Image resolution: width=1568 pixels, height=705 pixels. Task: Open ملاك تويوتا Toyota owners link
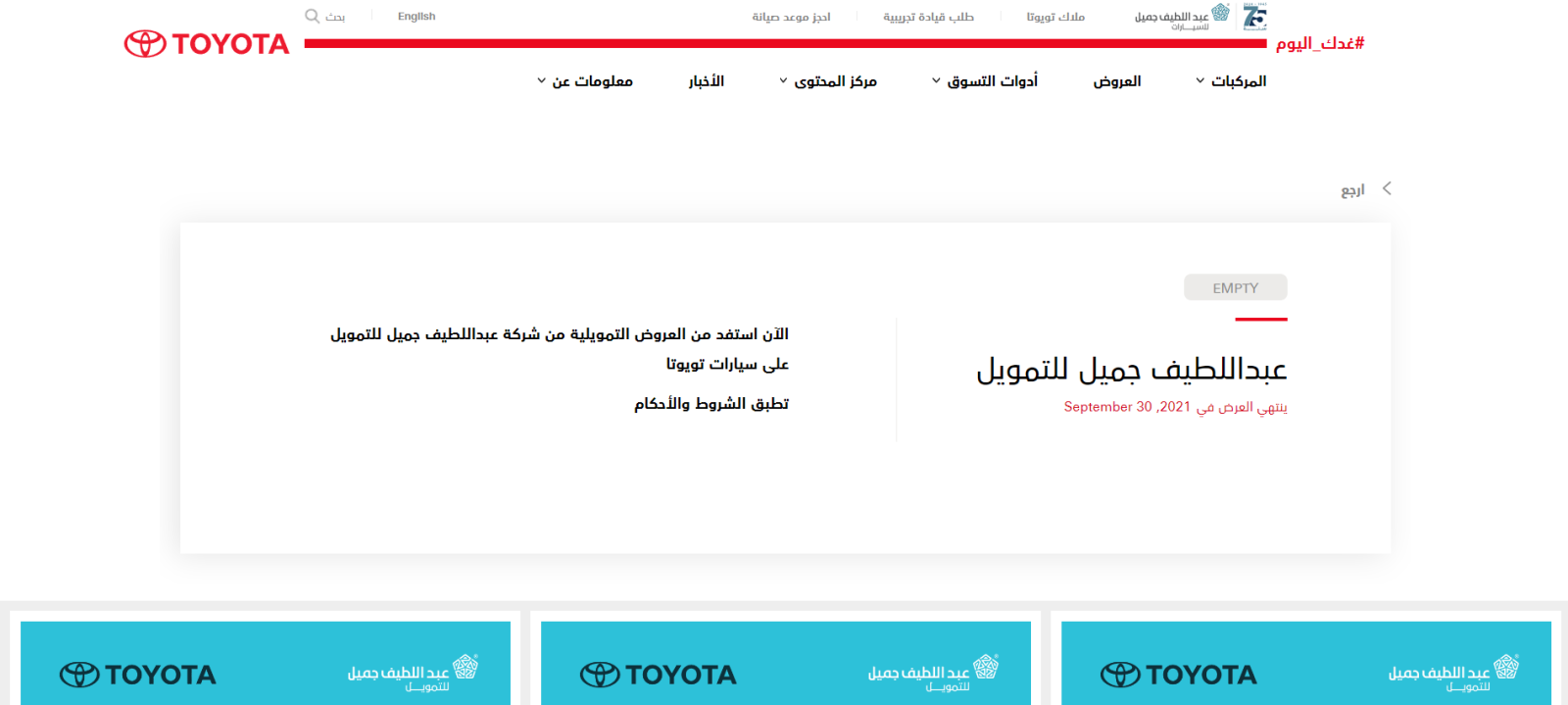[1055, 17]
